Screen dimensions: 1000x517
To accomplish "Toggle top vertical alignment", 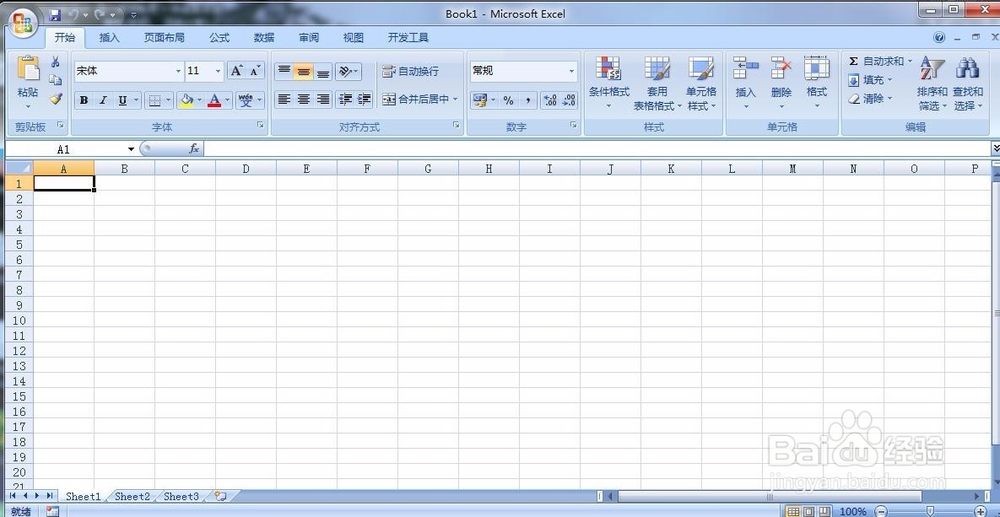I will coord(284,71).
